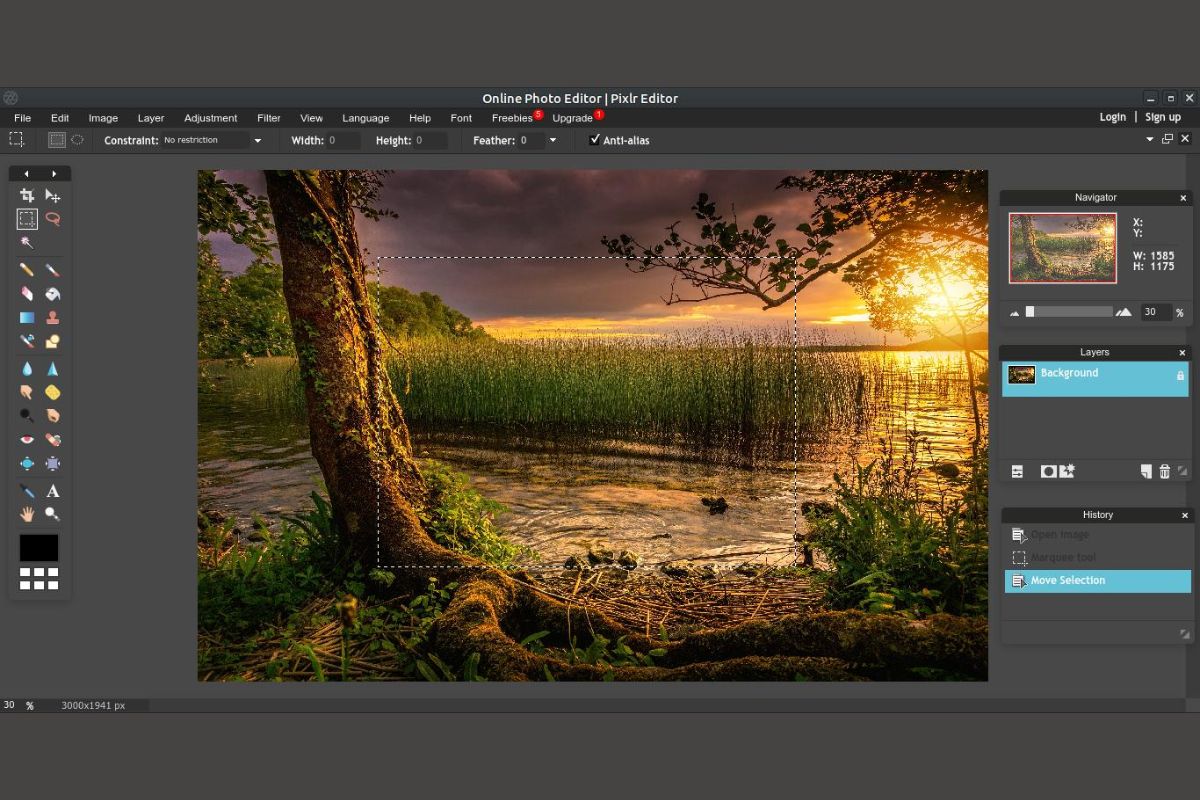1200x800 pixels.
Task: Click the Navigator zoom slider
Action: click(x=1069, y=312)
